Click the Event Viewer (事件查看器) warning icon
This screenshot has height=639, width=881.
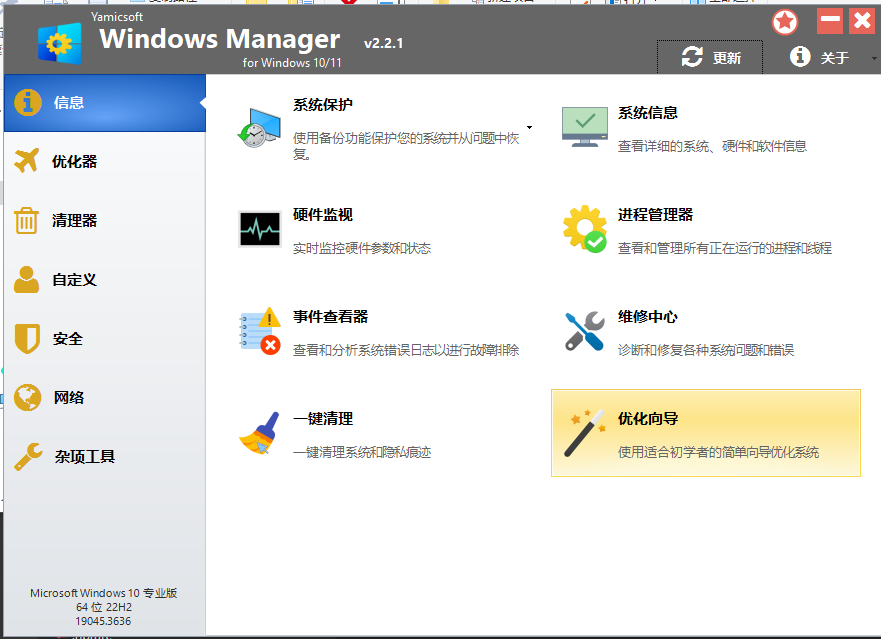(x=259, y=331)
